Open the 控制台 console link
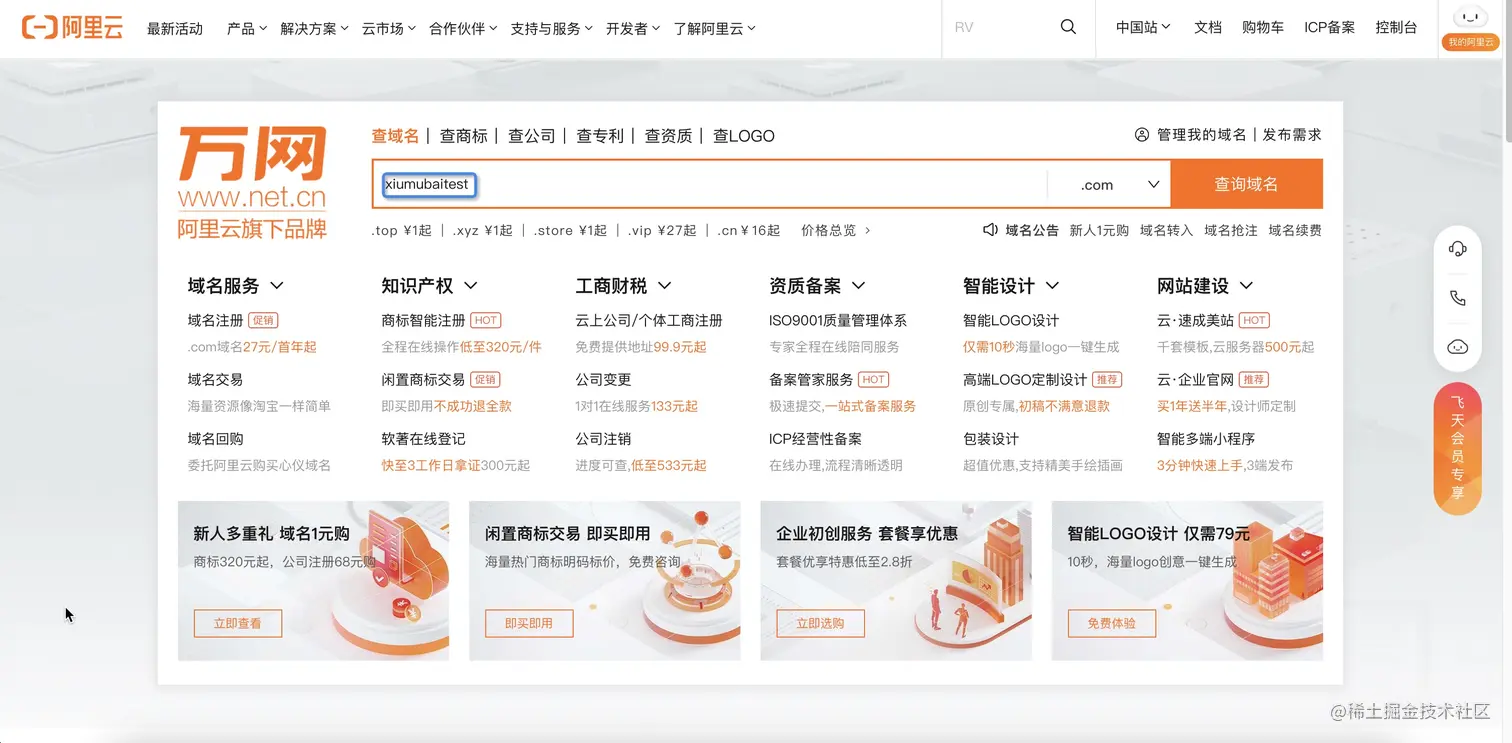The height and width of the screenshot is (743, 1512). point(1396,28)
